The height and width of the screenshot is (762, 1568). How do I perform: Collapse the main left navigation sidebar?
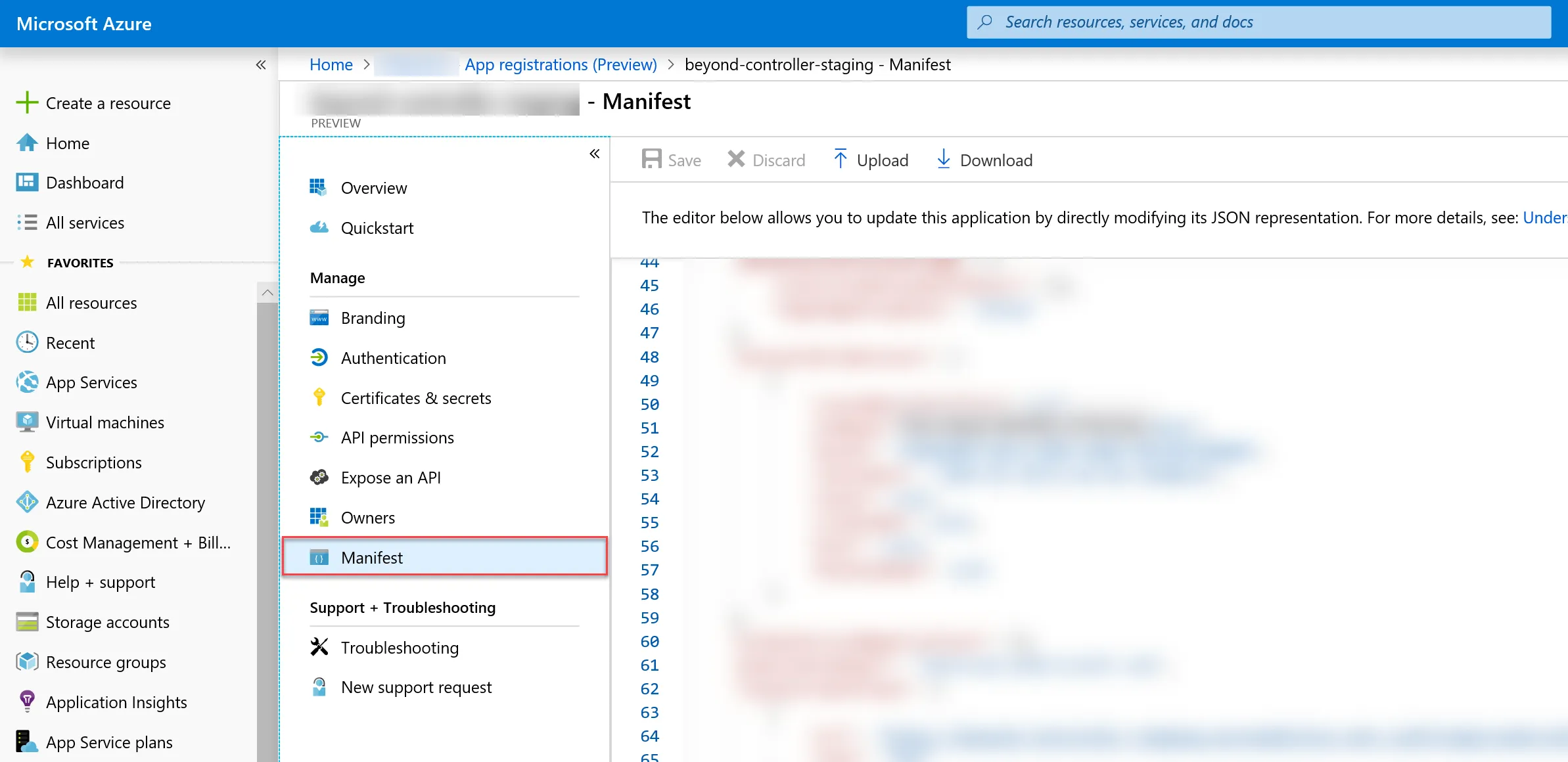pyautogui.click(x=261, y=64)
